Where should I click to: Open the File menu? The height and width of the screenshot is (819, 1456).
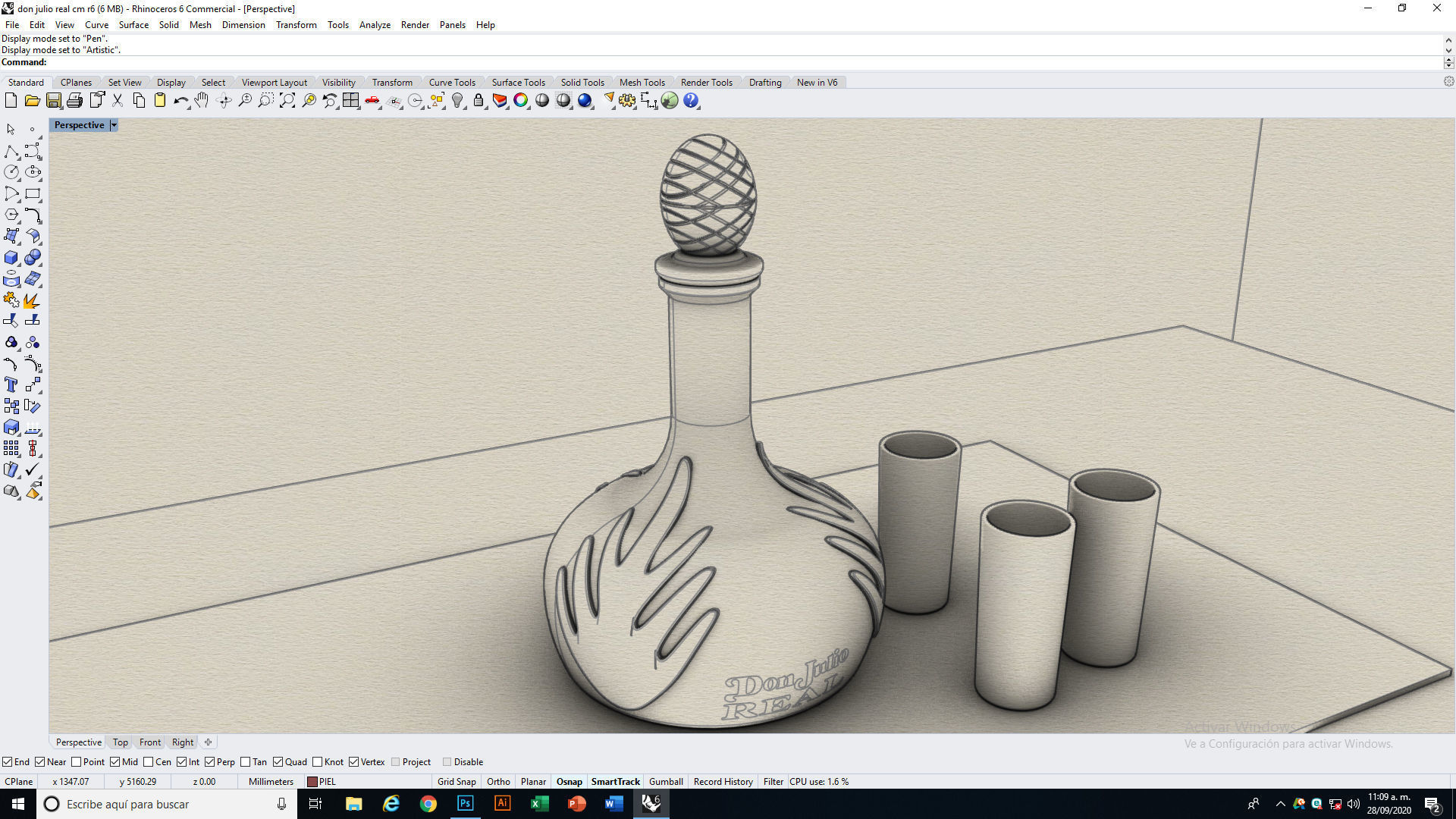click(12, 25)
